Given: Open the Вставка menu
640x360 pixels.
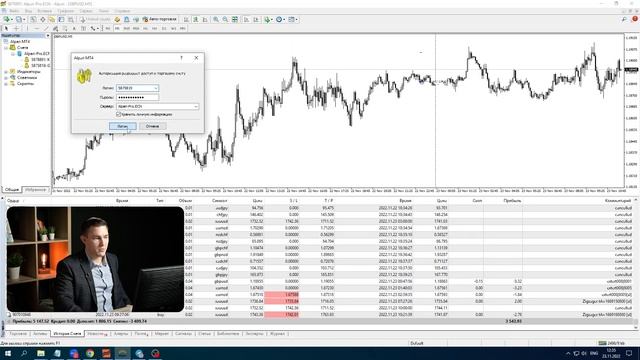Looking at the screenshot, I should [x=44, y=11].
